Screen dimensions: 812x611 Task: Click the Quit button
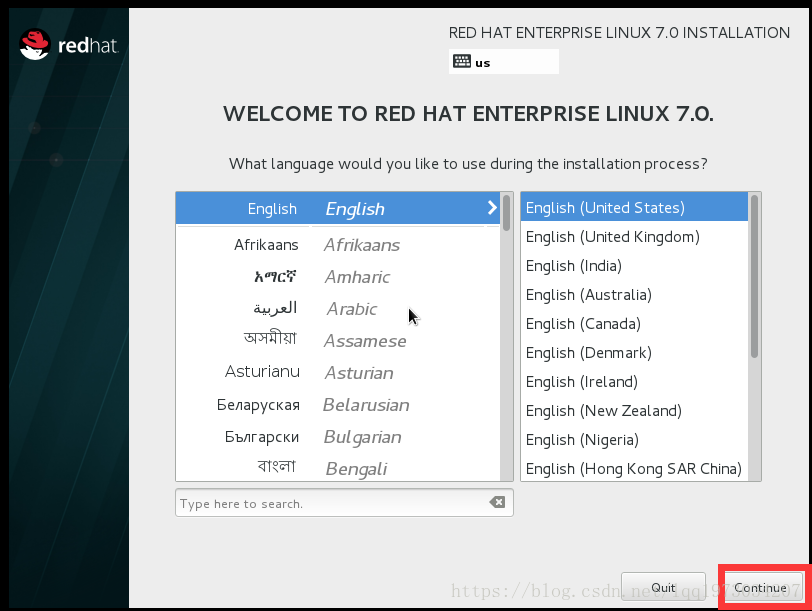[x=663, y=587]
